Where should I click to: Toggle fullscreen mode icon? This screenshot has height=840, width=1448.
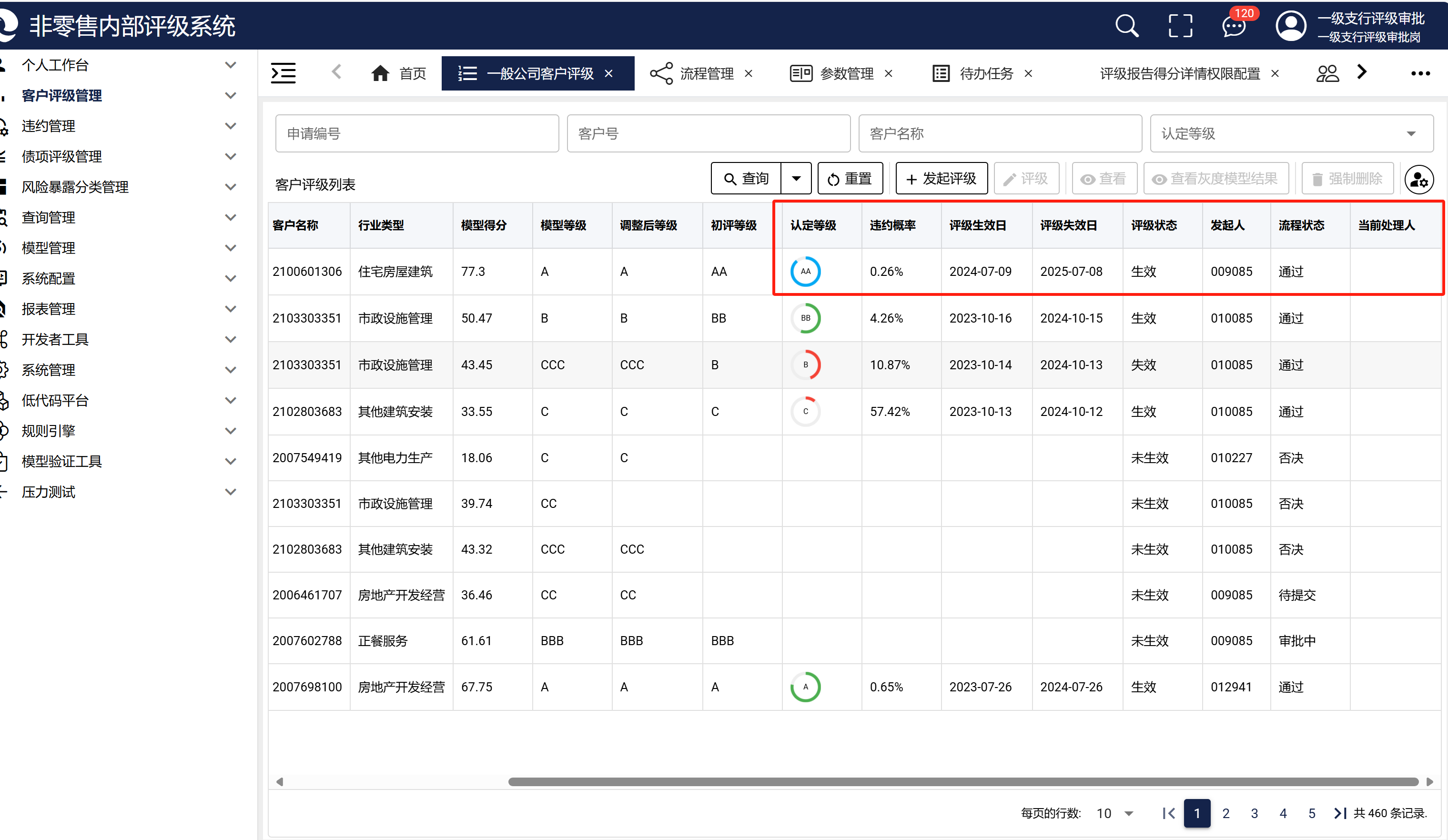pos(1180,26)
